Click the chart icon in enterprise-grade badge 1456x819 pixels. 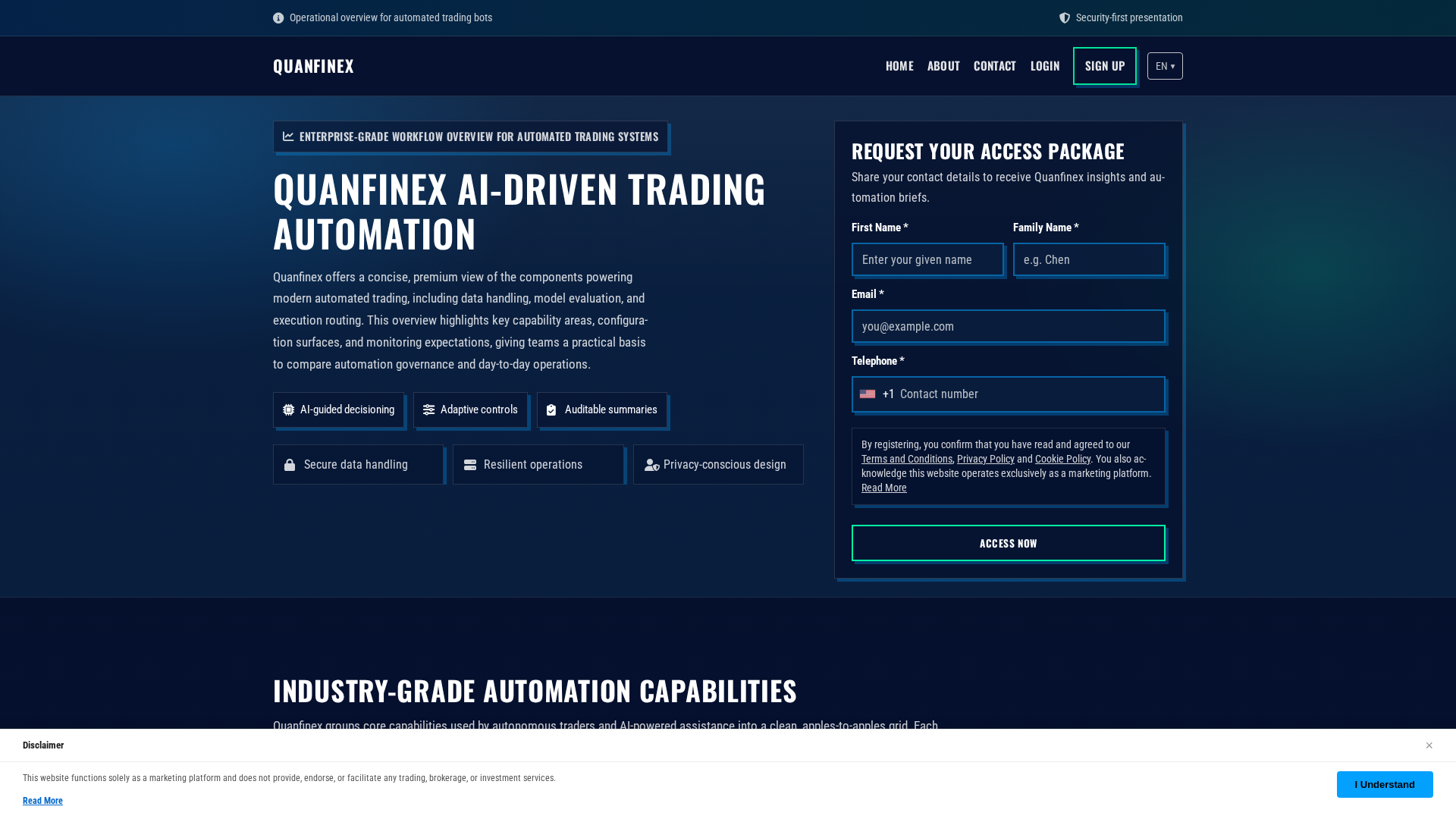[288, 136]
